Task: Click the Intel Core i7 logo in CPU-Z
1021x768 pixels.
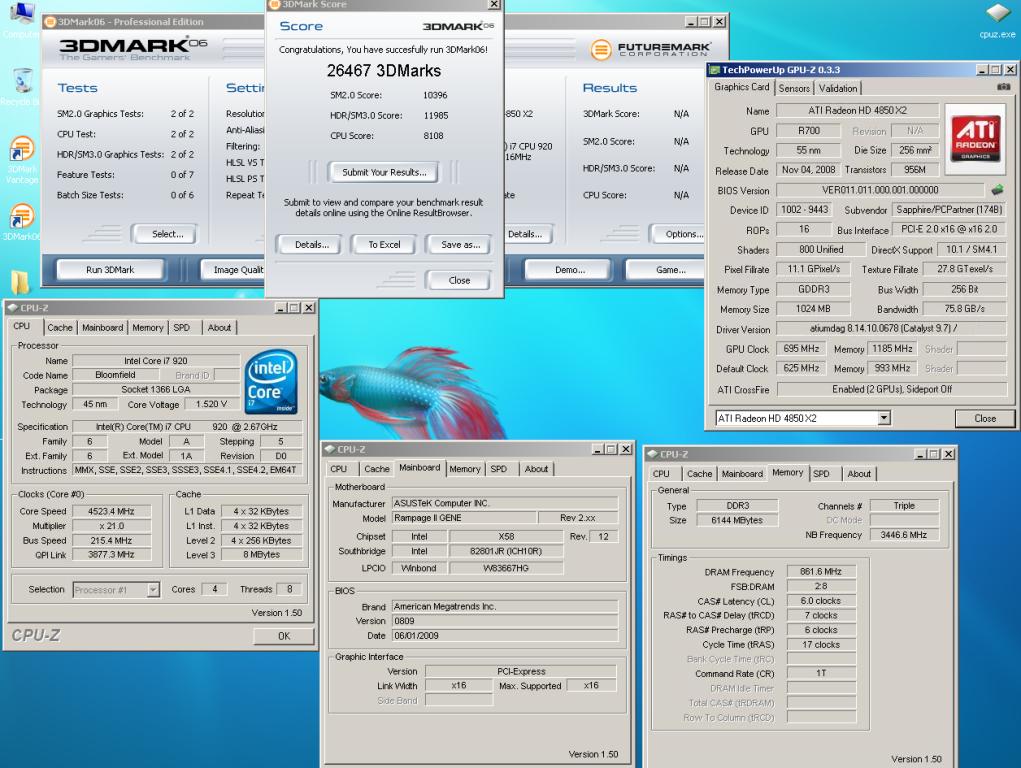Action: (272, 382)
